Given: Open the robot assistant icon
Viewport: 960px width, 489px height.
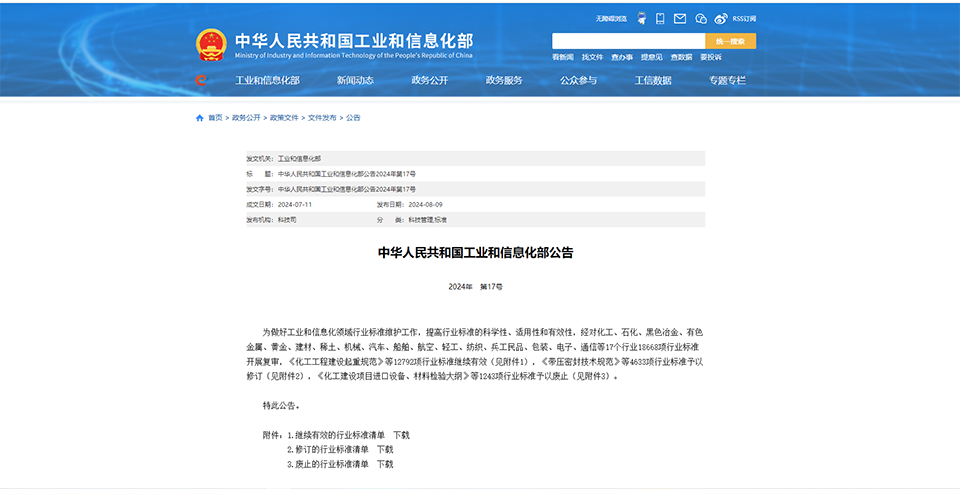Looking at the screenshot, I should [x=640, y=18].
